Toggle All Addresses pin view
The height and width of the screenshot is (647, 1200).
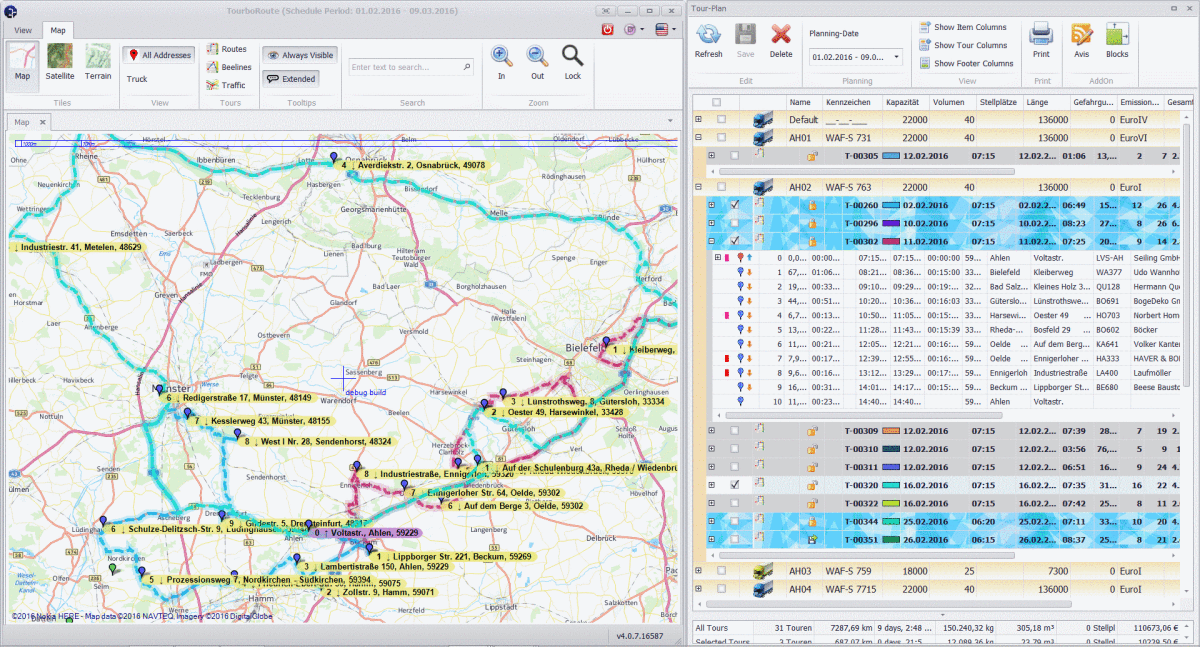(158, 55)
